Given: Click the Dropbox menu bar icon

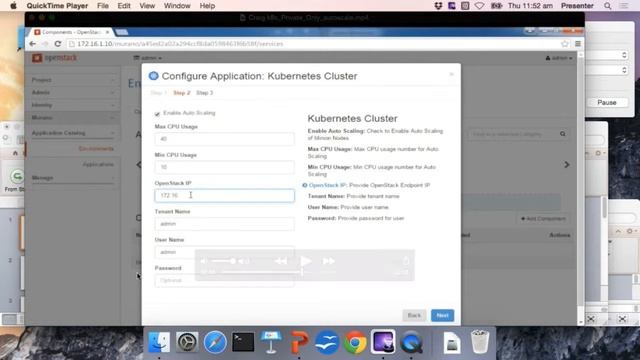Looking at the screenshot, I should pos(438,6).
